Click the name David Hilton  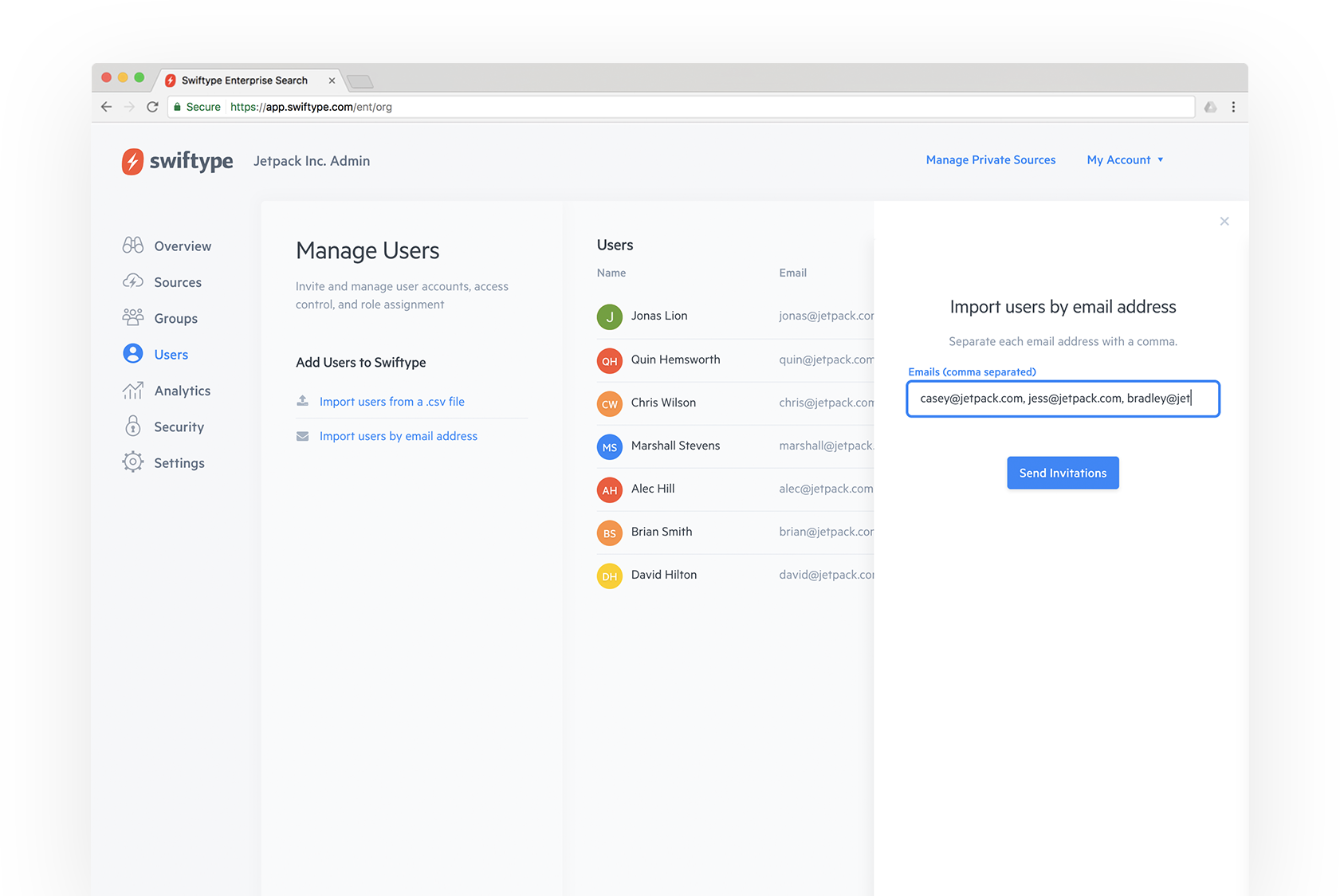click(x=664, y=575)
